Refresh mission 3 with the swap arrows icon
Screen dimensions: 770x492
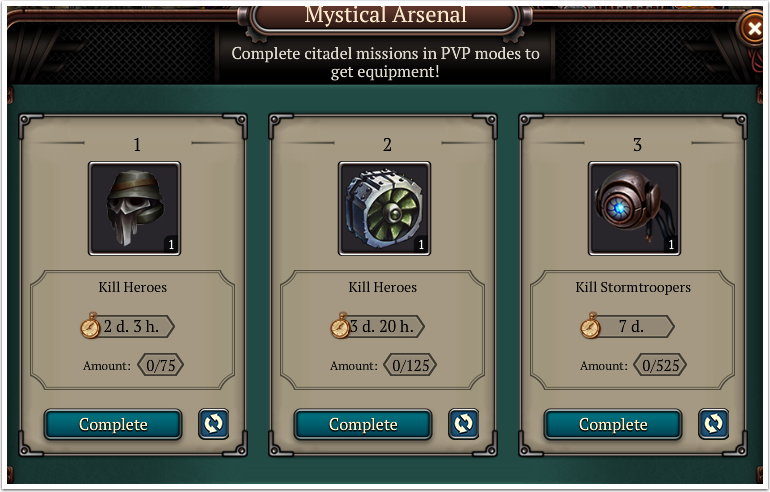714,424
